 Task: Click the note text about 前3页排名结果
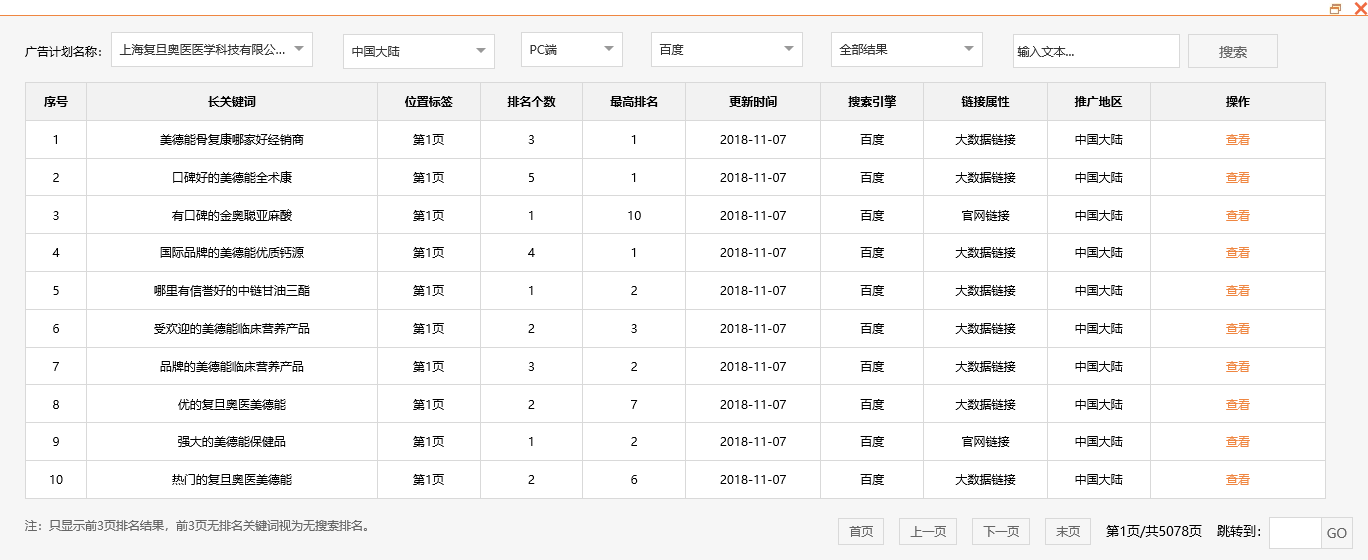(x=198, y=525)
